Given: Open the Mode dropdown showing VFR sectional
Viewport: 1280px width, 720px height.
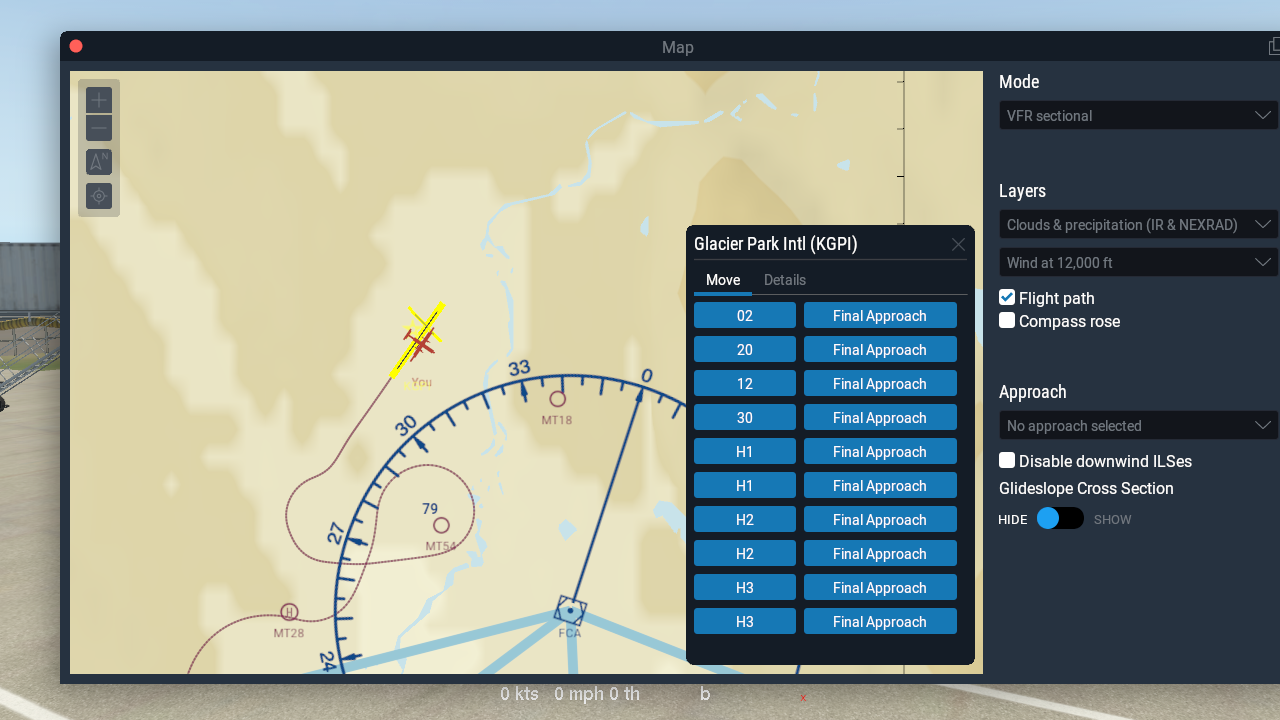Looking at the screenshot, I should click(x=1138, y=115).
